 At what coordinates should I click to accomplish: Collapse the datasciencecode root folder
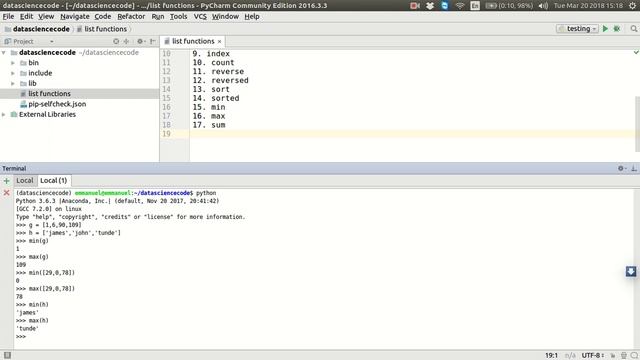pyautogui.click(x=4, y=53)
